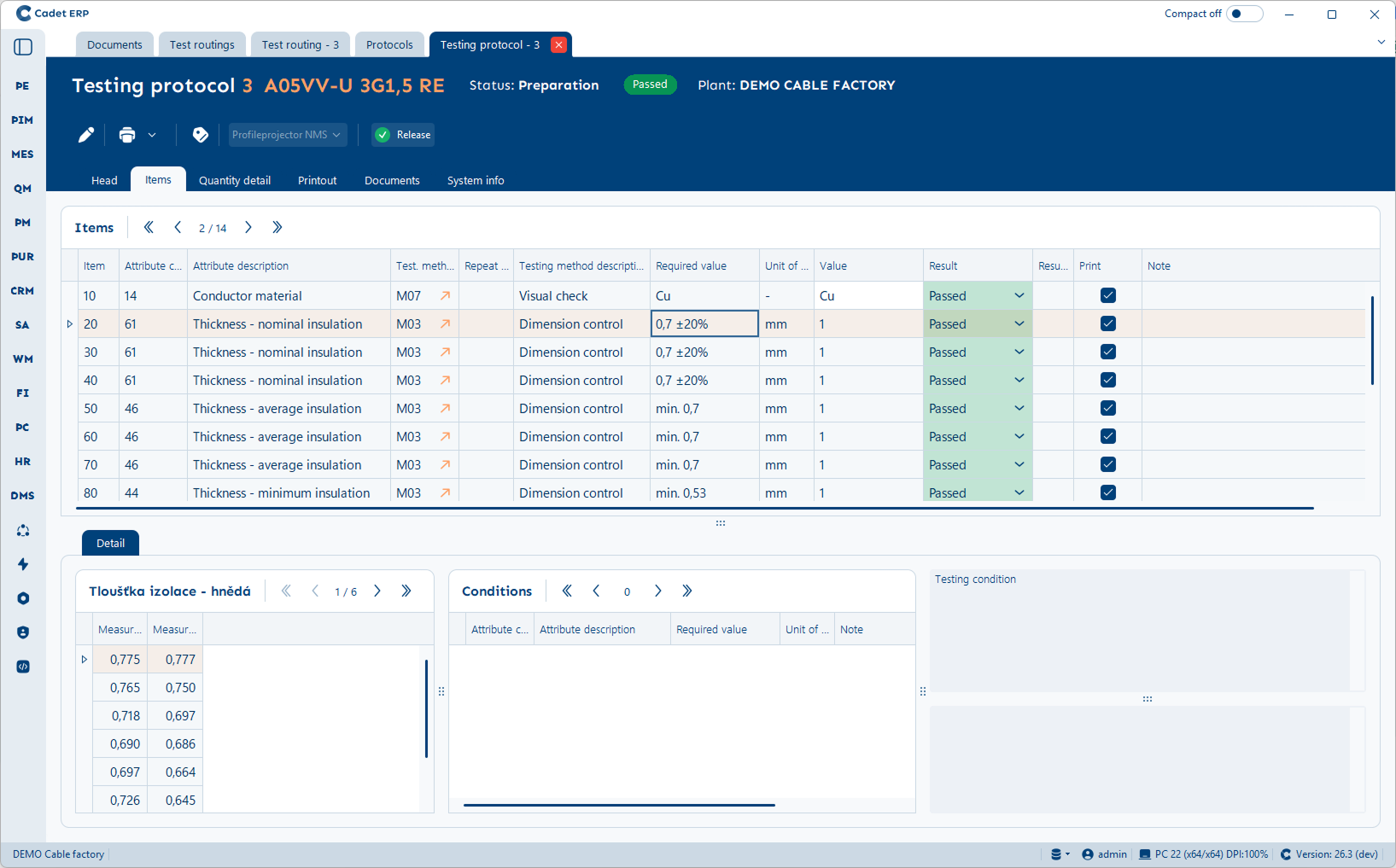Viewport: 1396px width, 868px height.
Task: Toggle the Compact off switch
Action: (1244, 14)
